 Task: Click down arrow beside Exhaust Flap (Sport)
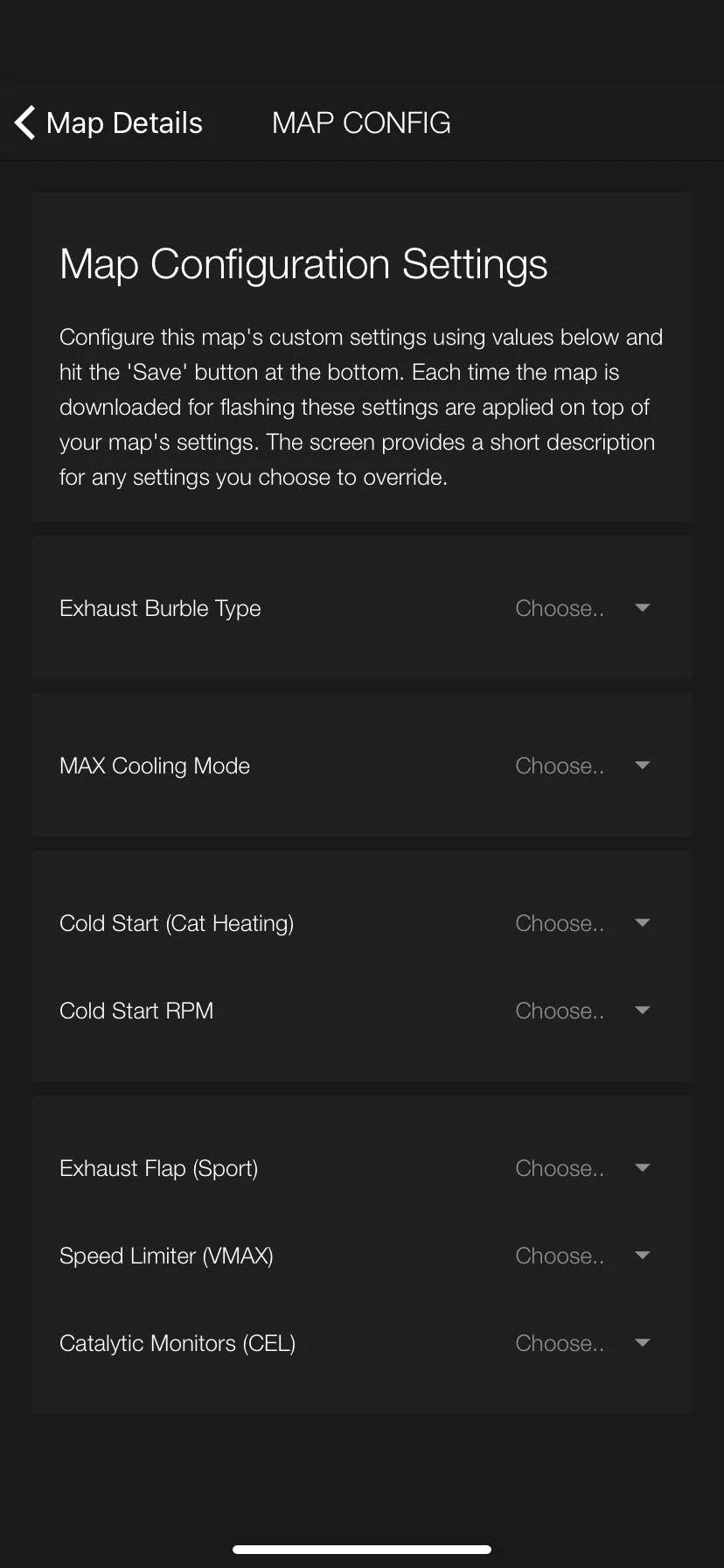[x=643, y=1168]
